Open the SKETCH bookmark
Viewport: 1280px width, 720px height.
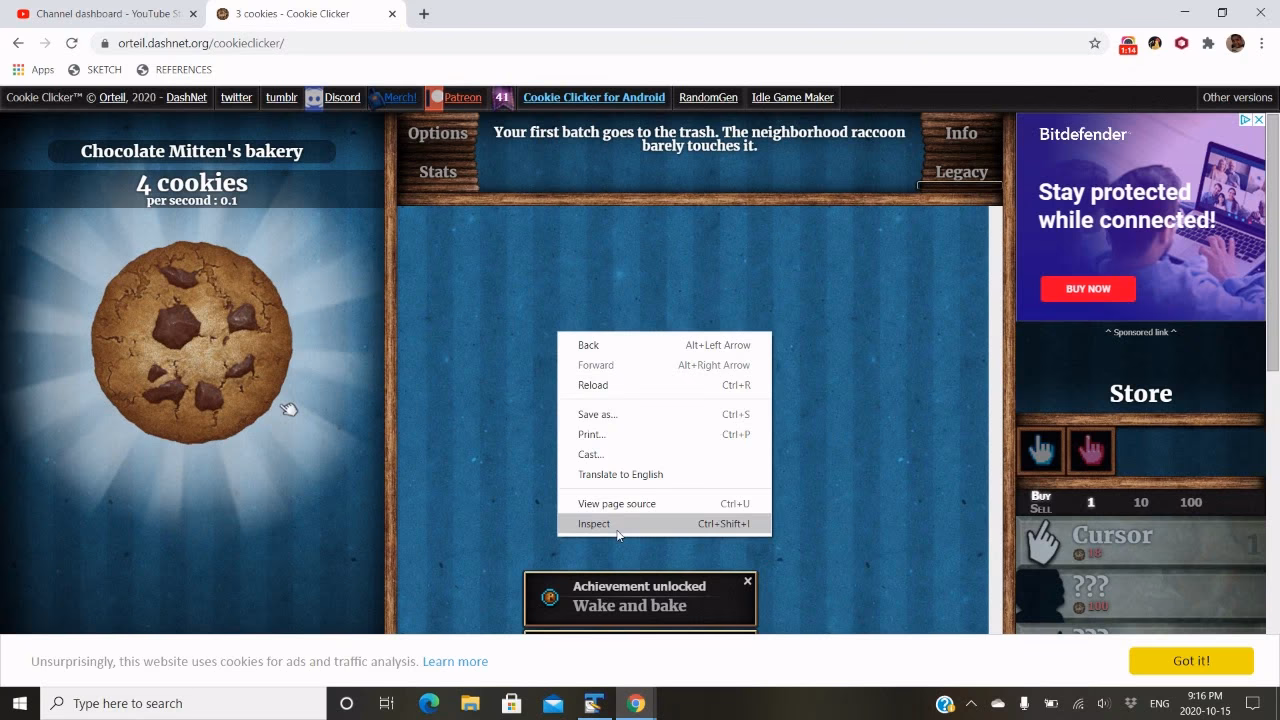pos(95,70)
